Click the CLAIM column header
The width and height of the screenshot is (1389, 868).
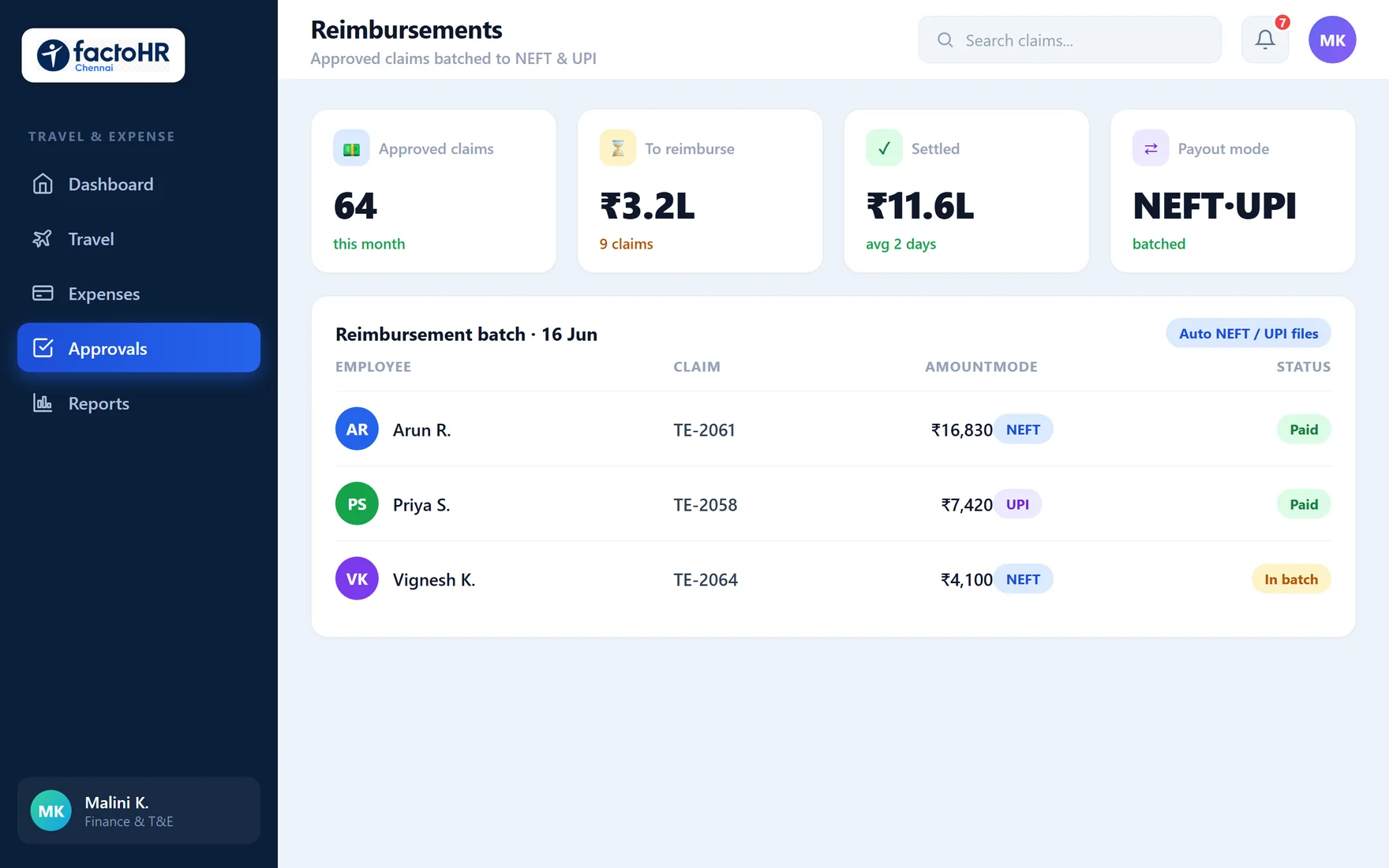pyautogui.click(x=697, y=367)
